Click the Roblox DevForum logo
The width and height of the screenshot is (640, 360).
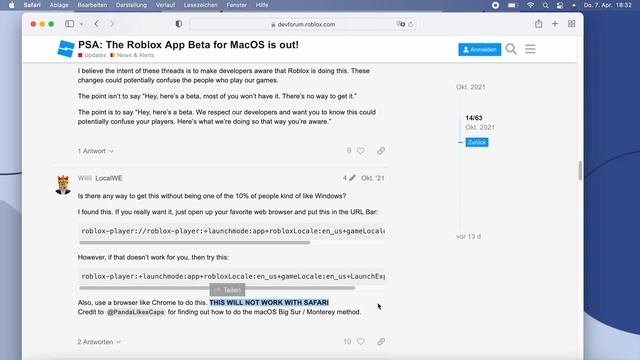pos(66,49)
